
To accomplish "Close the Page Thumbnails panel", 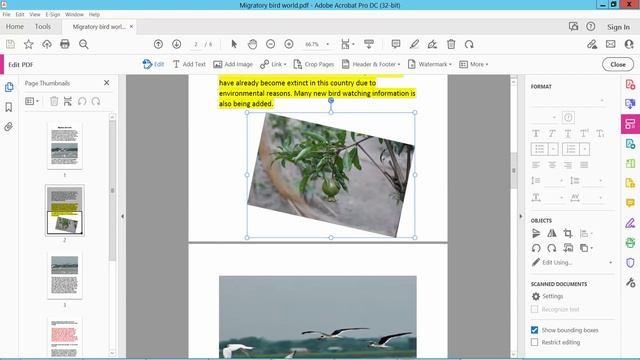I will 107,83.
